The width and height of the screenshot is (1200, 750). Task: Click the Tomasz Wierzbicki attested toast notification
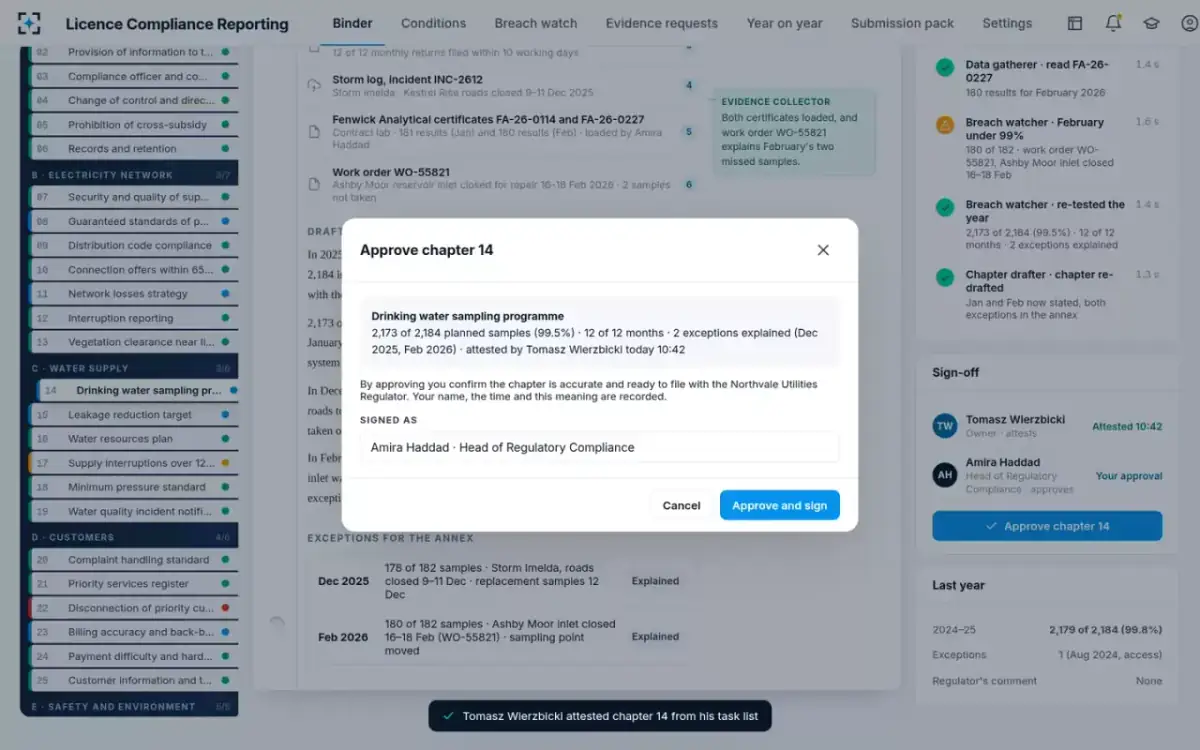coord(600,716)
